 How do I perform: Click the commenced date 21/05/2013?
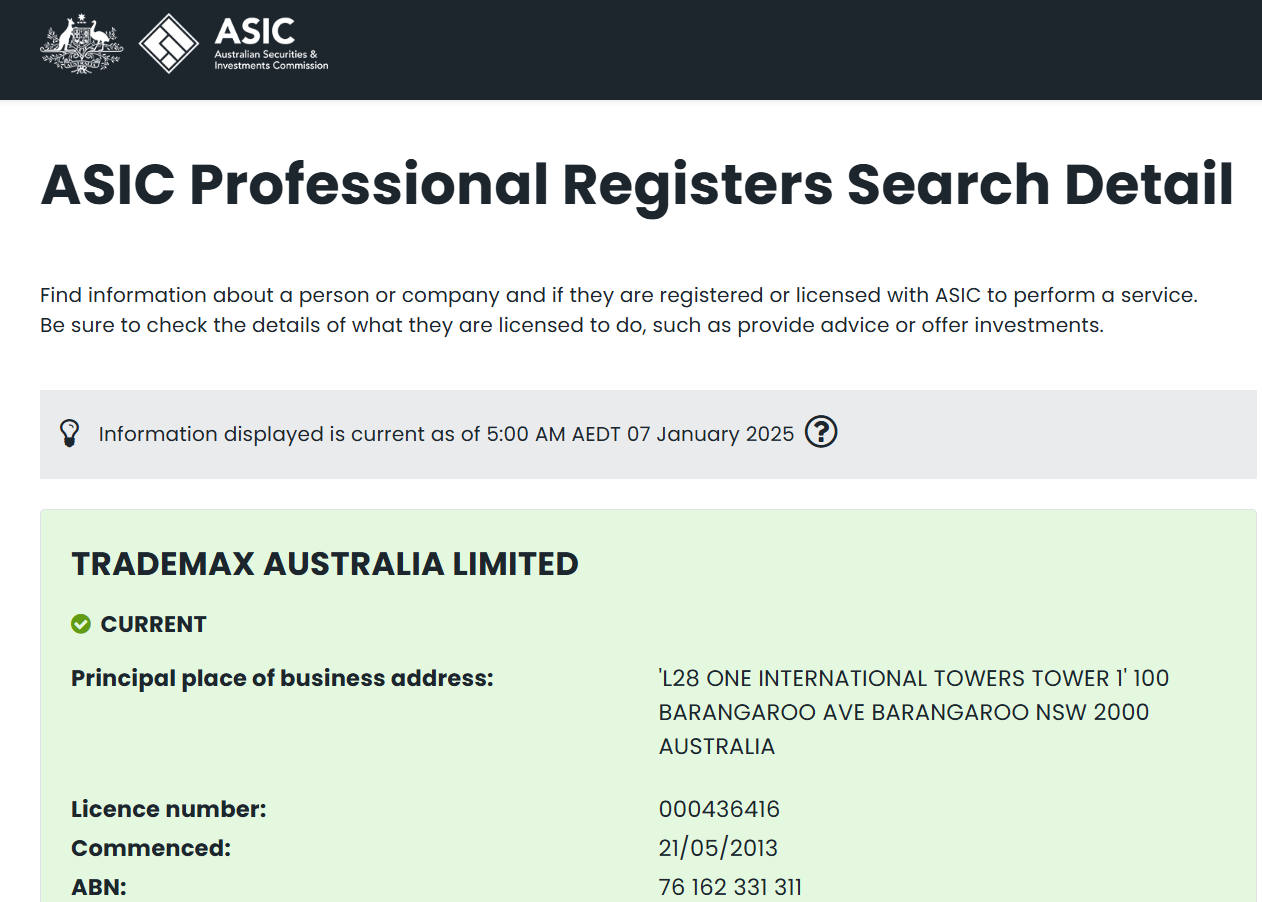click(x=718, y=848)
